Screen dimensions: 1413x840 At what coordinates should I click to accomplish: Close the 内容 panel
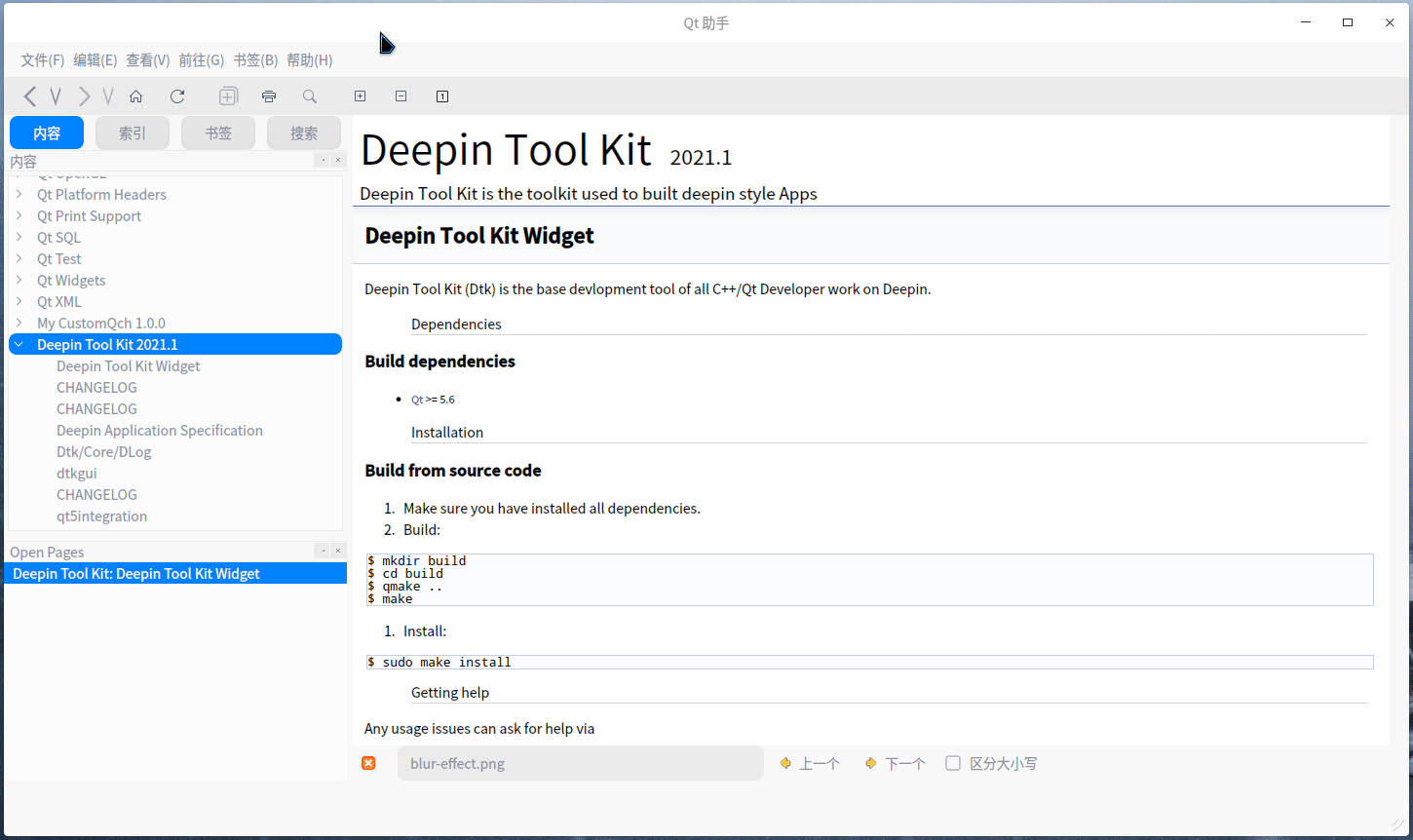(x=338, y=160)
